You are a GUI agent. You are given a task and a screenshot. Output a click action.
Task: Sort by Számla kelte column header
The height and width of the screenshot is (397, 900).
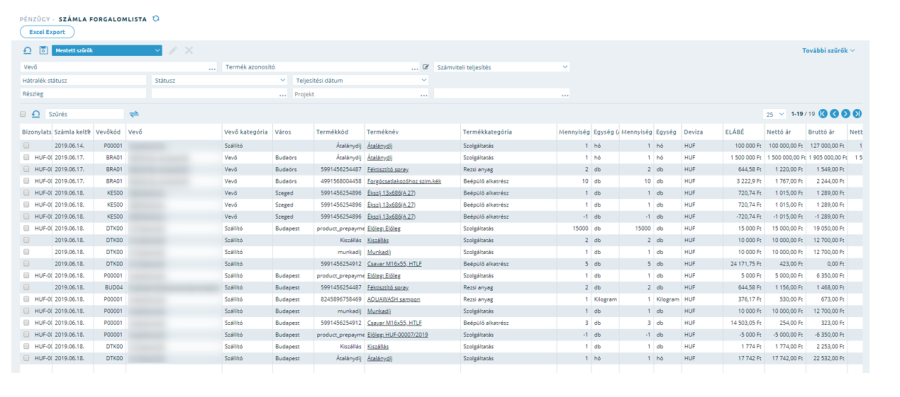click(73, 132)
